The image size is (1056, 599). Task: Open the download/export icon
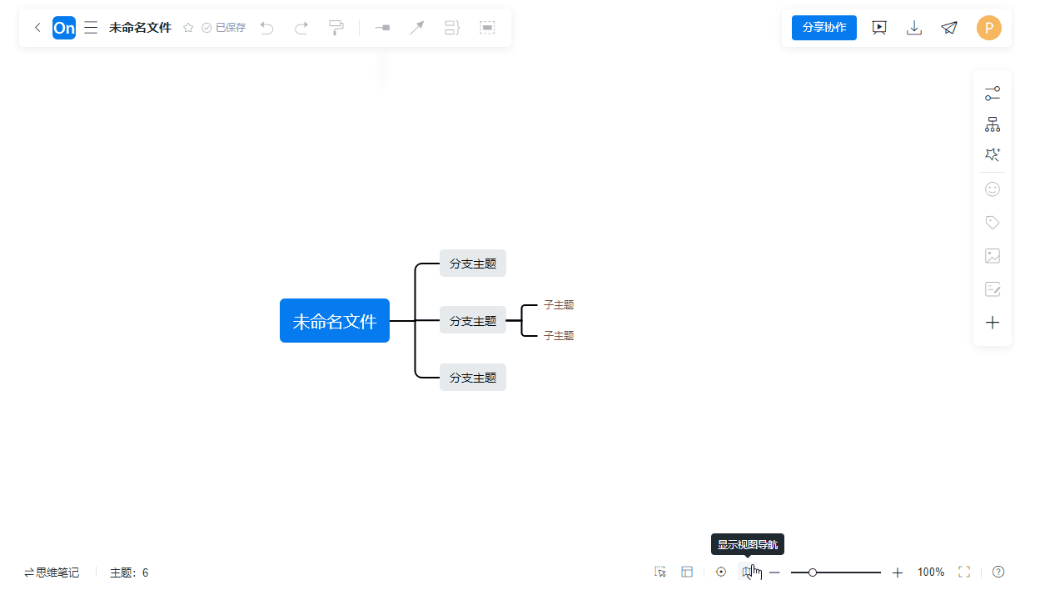click(x=914, y=27)
